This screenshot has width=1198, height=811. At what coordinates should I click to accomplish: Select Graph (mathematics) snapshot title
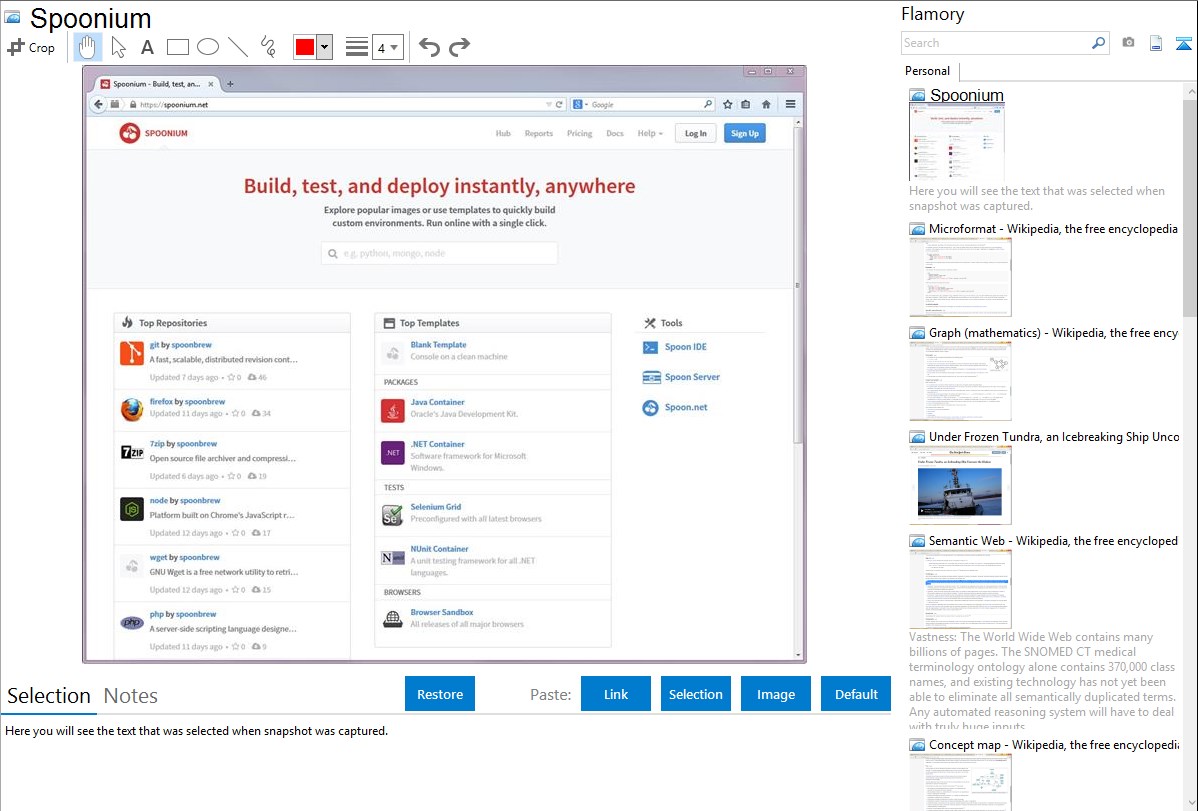point(1053,333)
